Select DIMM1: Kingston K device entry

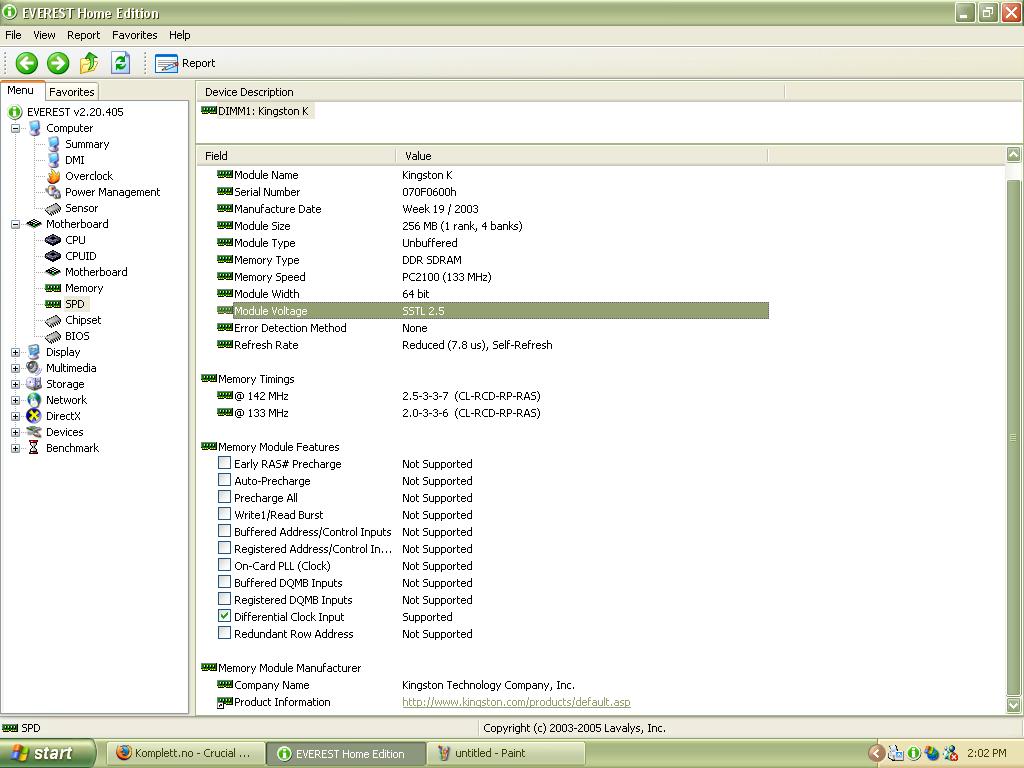[263, 111]
